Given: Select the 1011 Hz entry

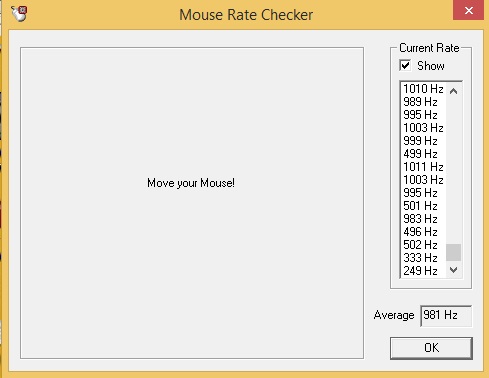Looking at the screenshot, I should pos(423,167).
